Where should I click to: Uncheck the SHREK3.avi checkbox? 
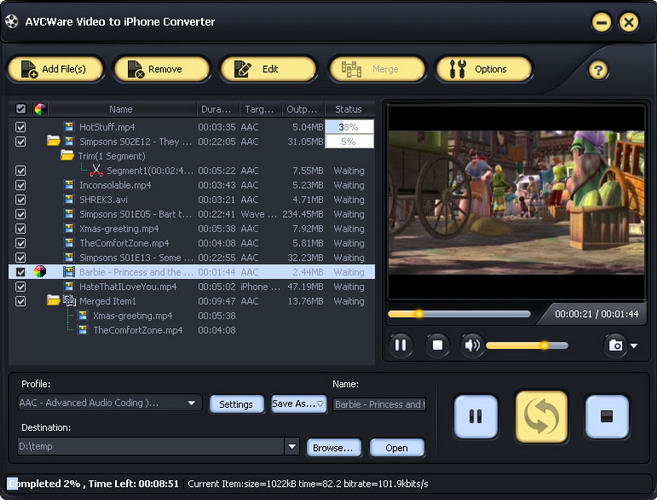pos(21,199)
